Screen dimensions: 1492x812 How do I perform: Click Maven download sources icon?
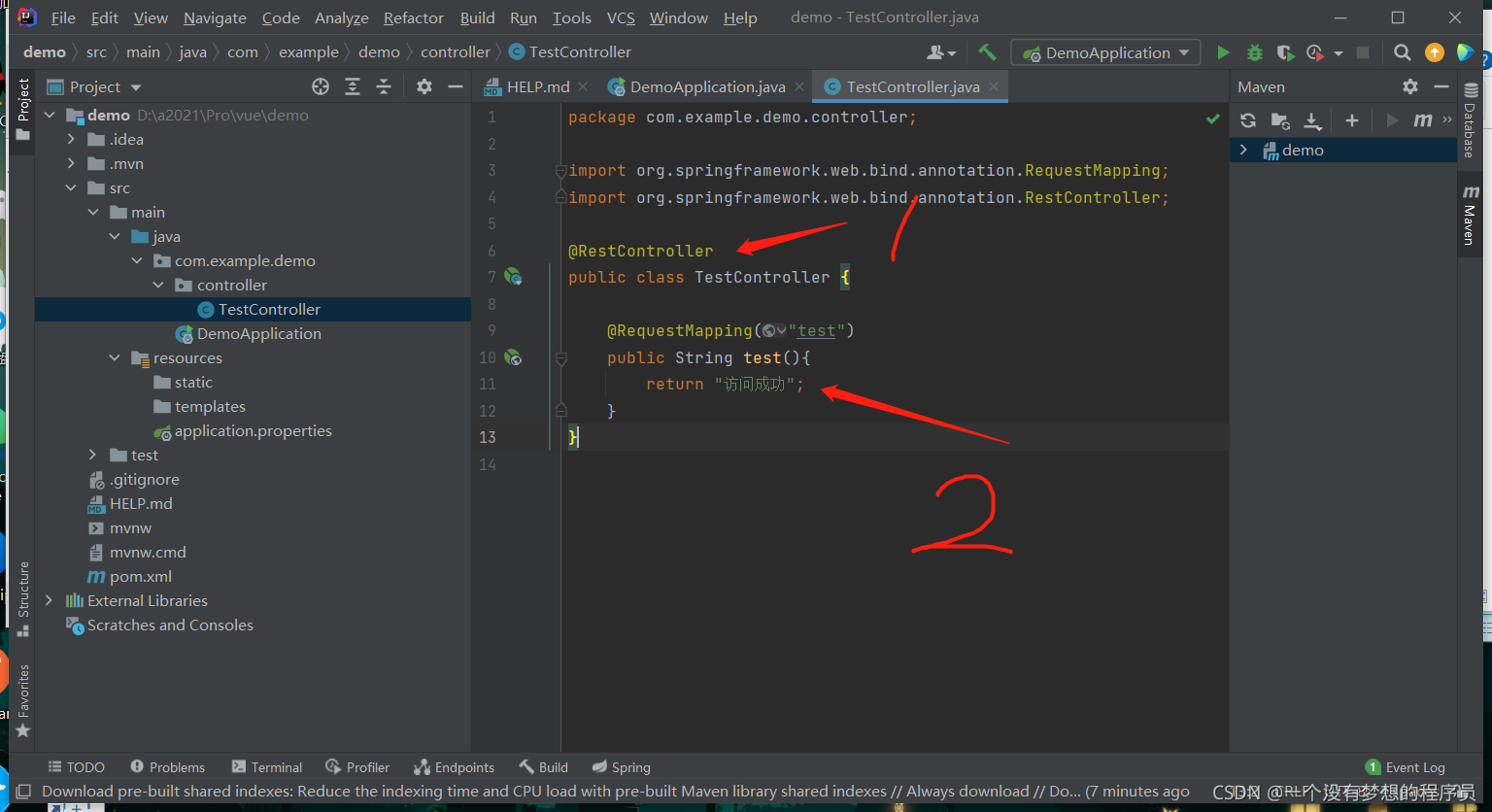[1312, 120]
